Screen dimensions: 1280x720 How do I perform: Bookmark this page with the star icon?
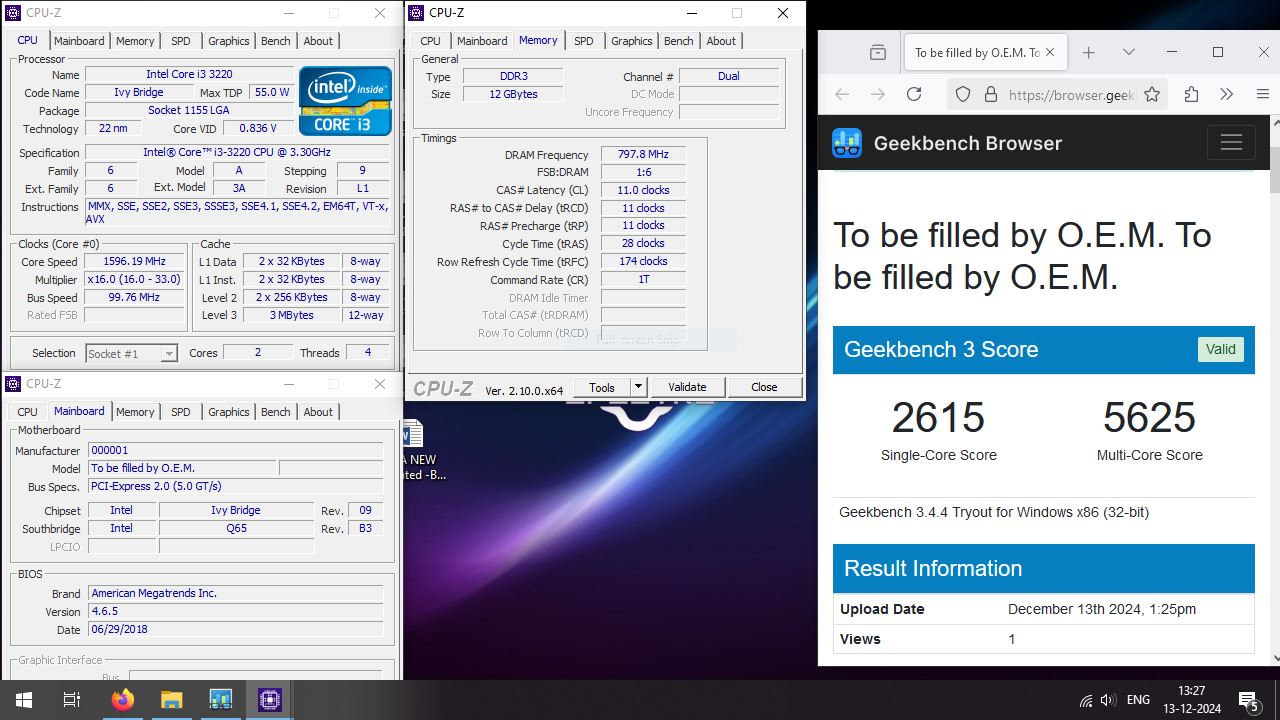coord(1152,94)
